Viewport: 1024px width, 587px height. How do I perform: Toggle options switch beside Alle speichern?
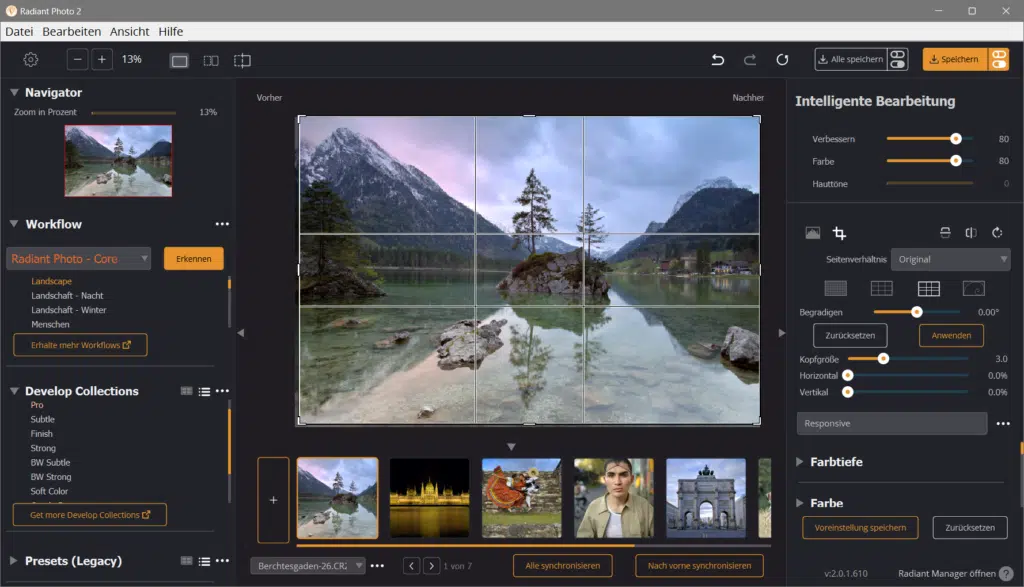click(x=897, y=60)
